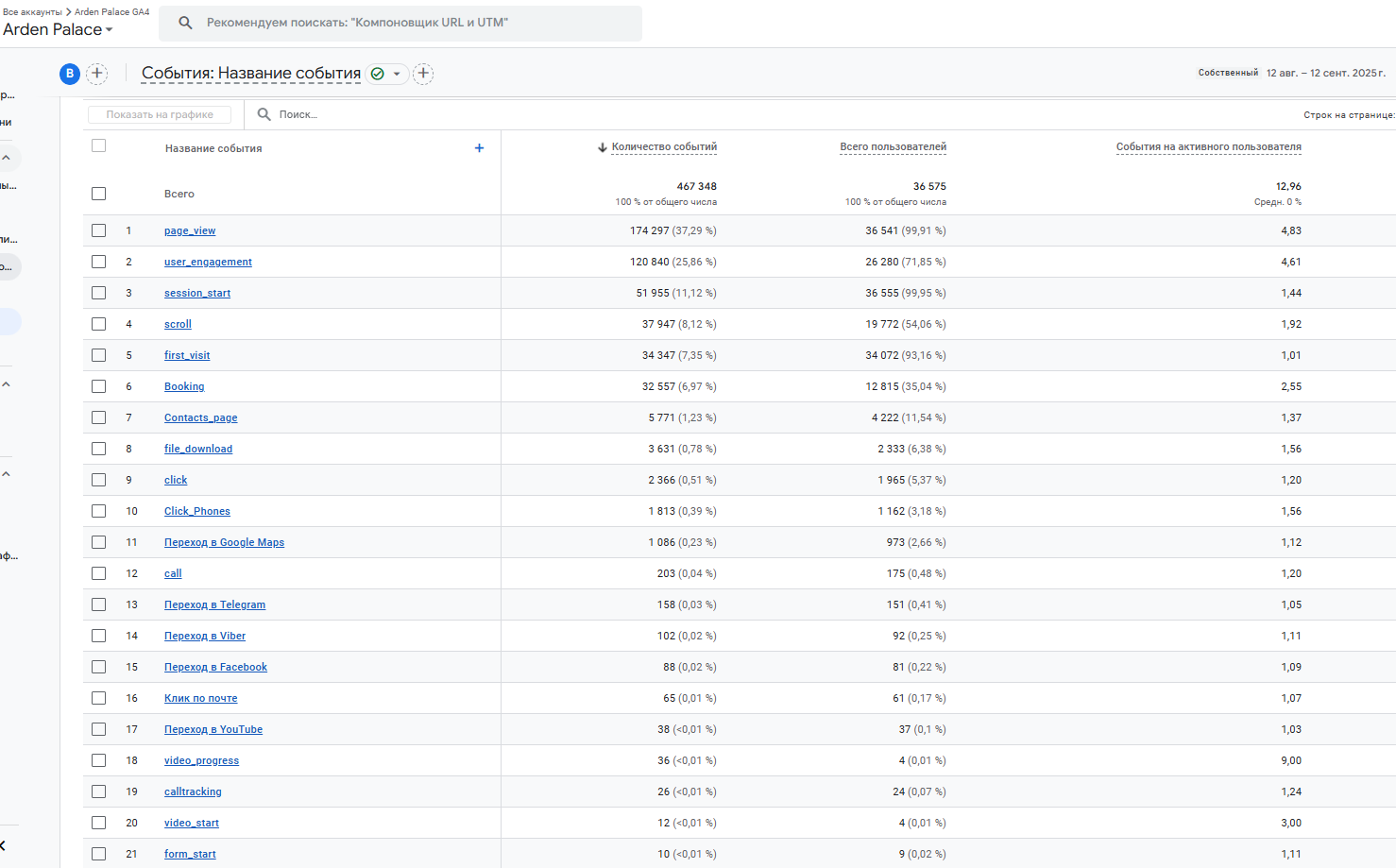The height and width of the screenshot is (868, 1396).
Task: Click the magnifier icon in the top search bar
Action: click(x=186, y=23)
